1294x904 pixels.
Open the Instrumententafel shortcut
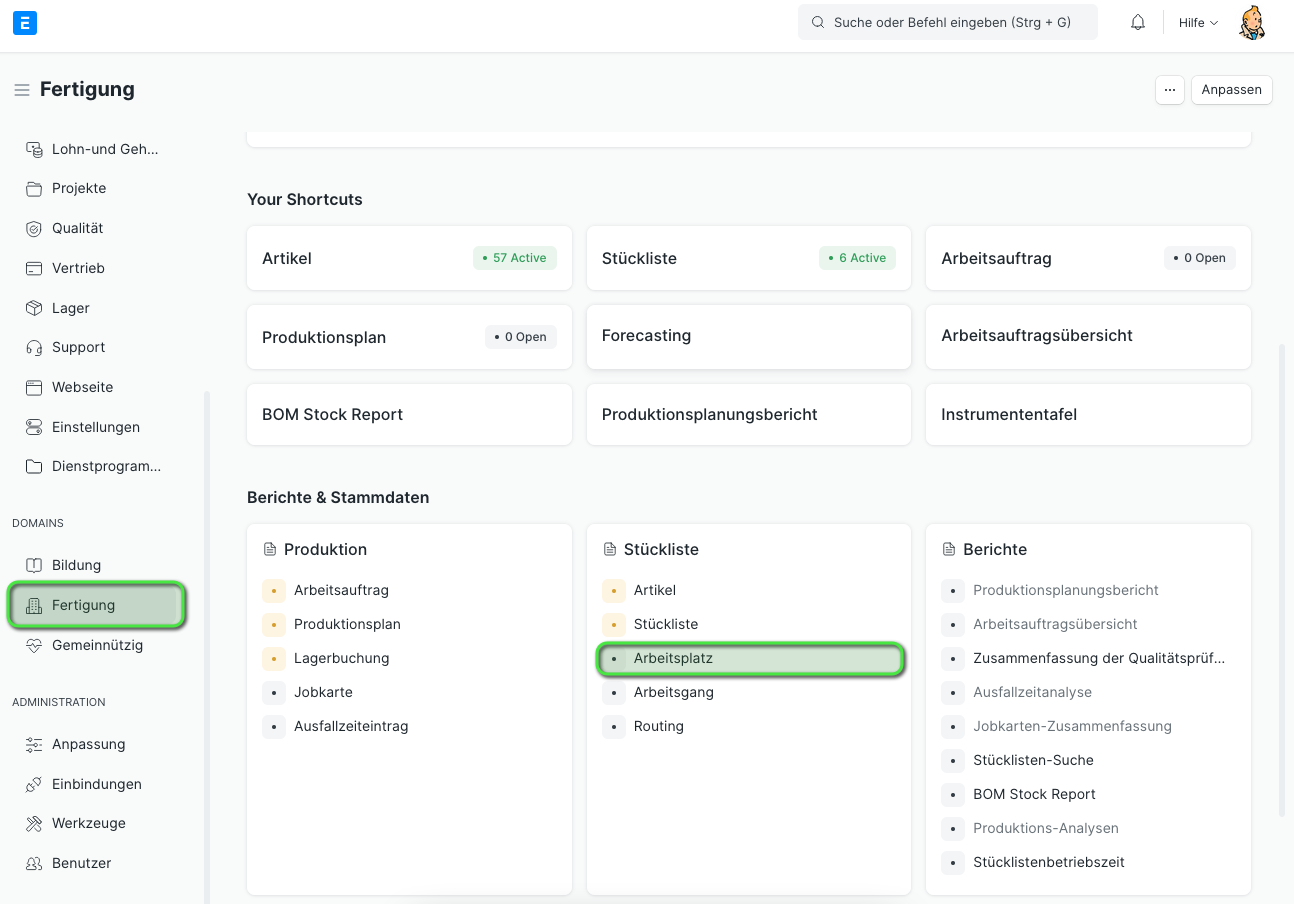(1088, 414)
